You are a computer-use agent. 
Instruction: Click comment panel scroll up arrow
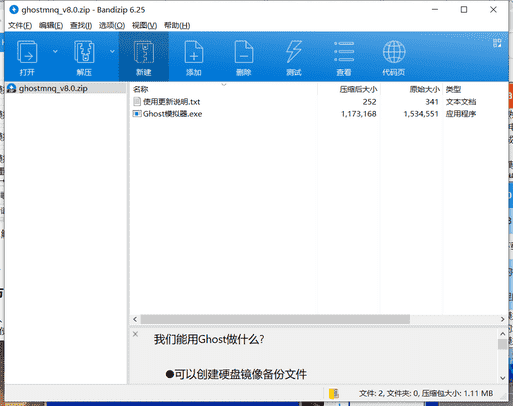coord(503,334)
